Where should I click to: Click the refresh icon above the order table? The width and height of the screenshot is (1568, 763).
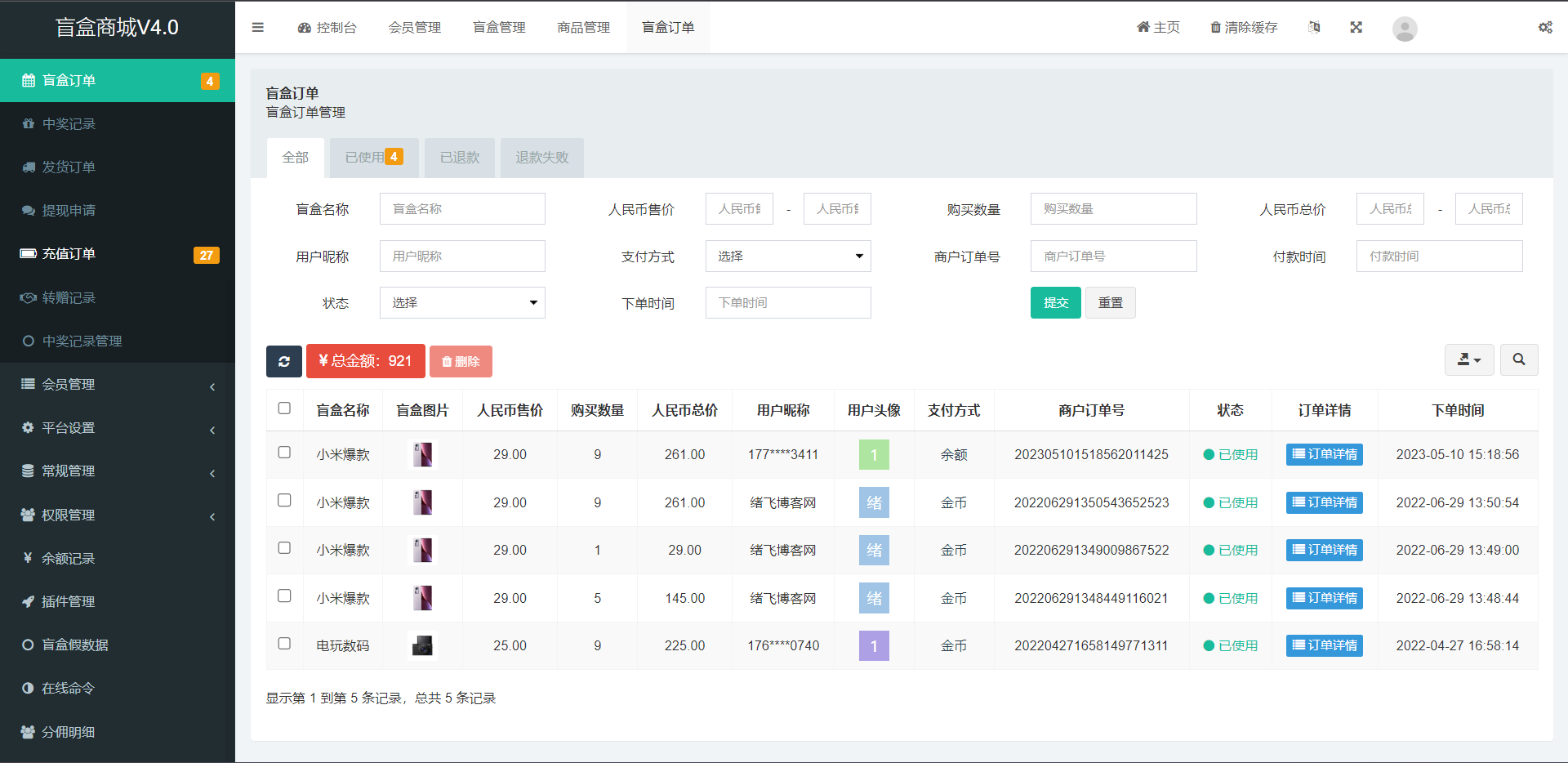point(283,360)
